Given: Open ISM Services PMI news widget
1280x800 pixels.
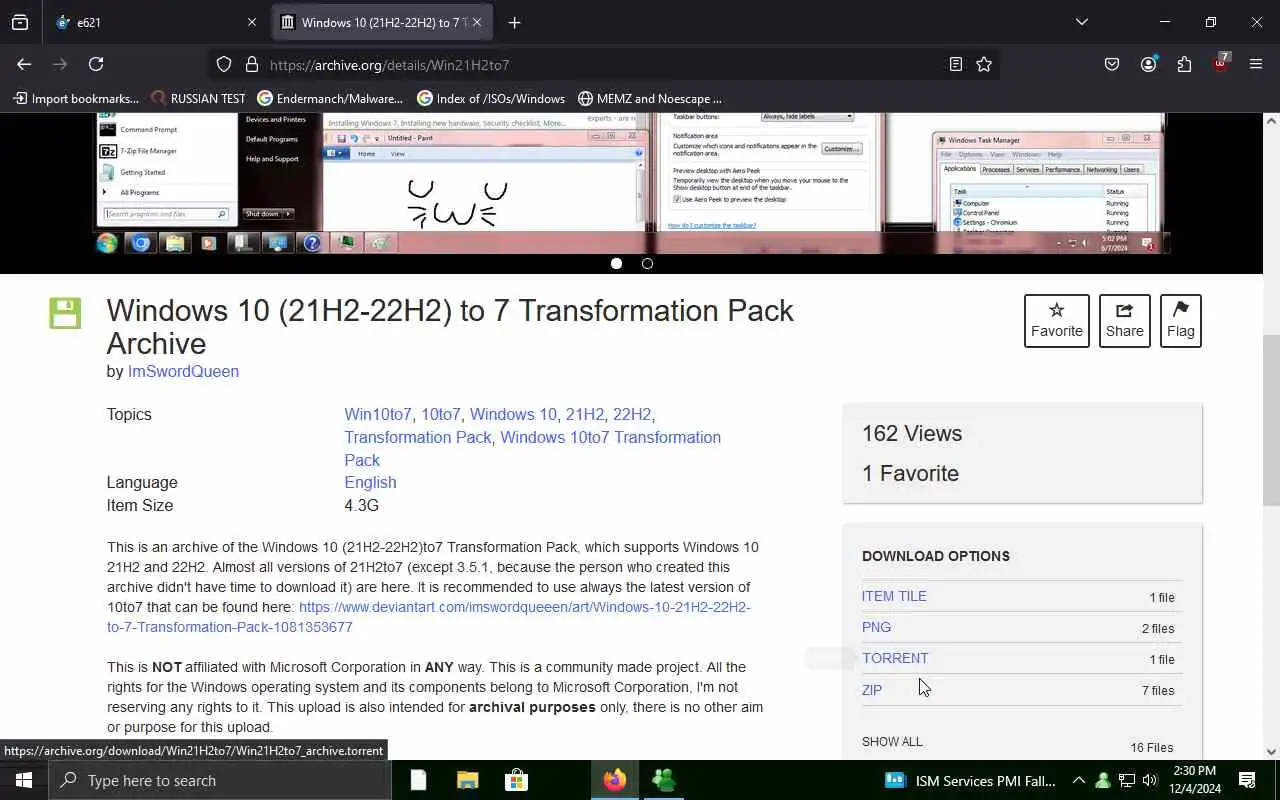Looking at the screenshot, I should (x=970, y=780).
